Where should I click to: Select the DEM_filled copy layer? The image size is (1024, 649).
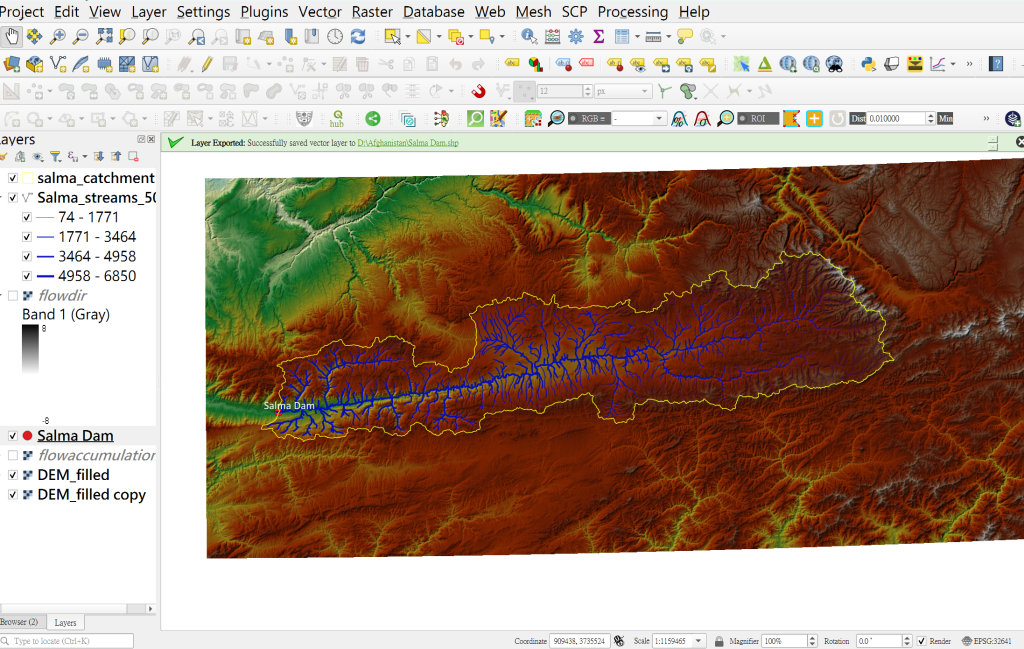click(91, 495)
